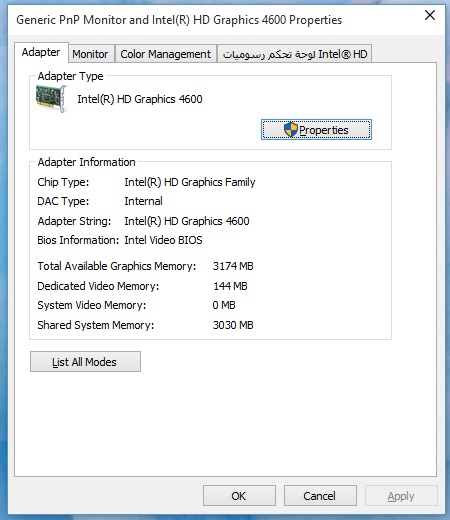Click the '0 MB' system video memory value
The height and width of the screenshot is (520, 450).
[224, 305]
